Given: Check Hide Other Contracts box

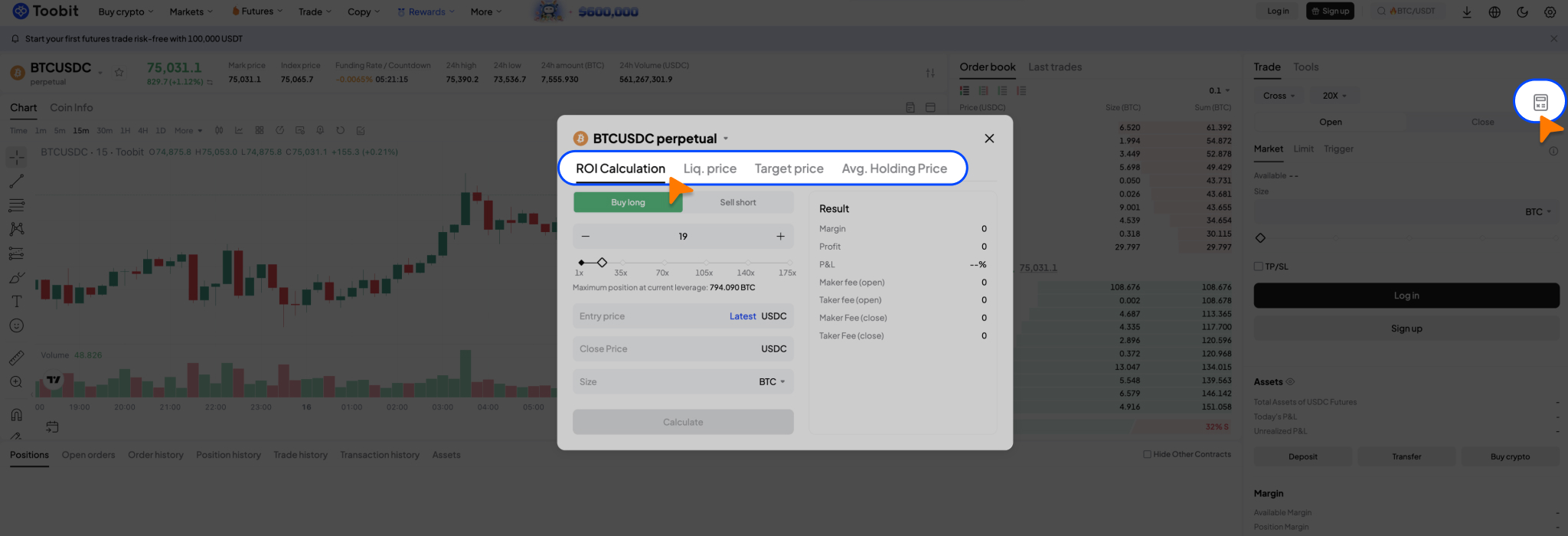Looking at the screenshot, I should click(1147, 454).
